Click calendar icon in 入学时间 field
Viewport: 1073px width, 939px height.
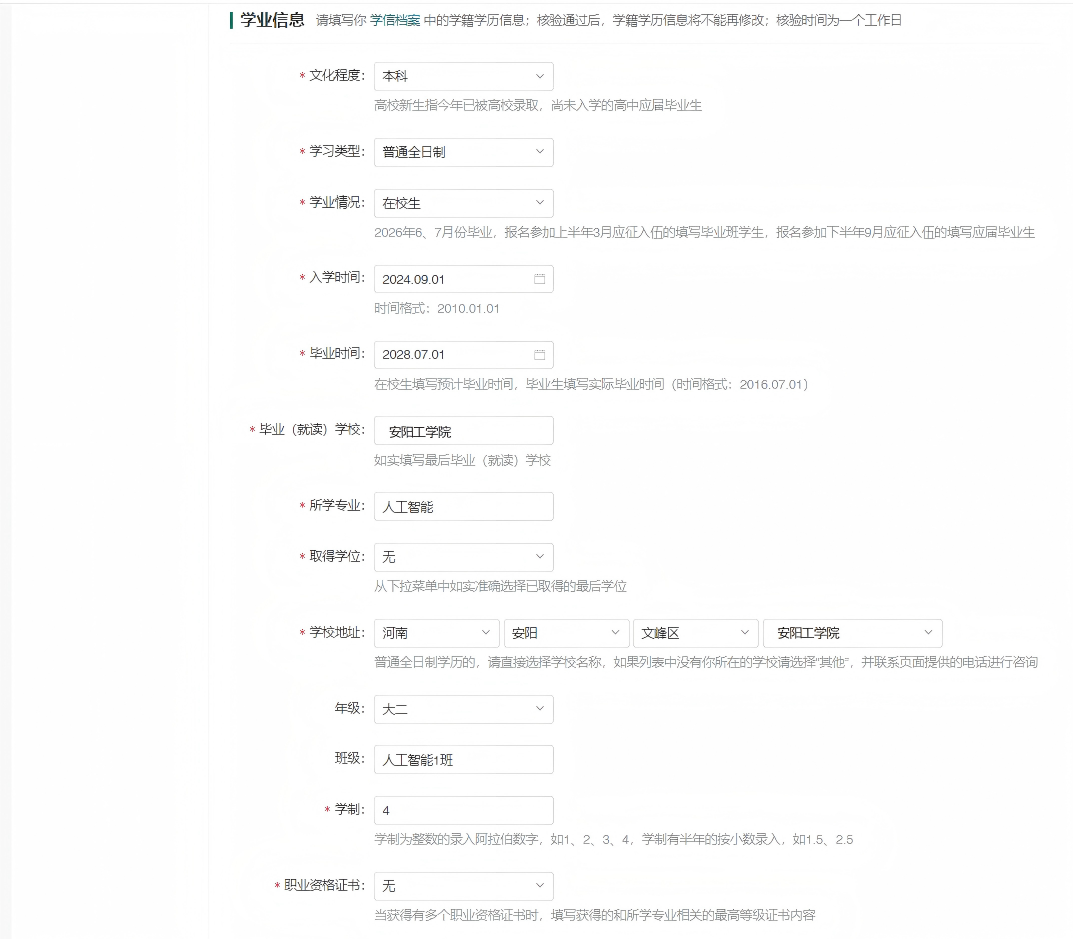click(x=539, y=279)
